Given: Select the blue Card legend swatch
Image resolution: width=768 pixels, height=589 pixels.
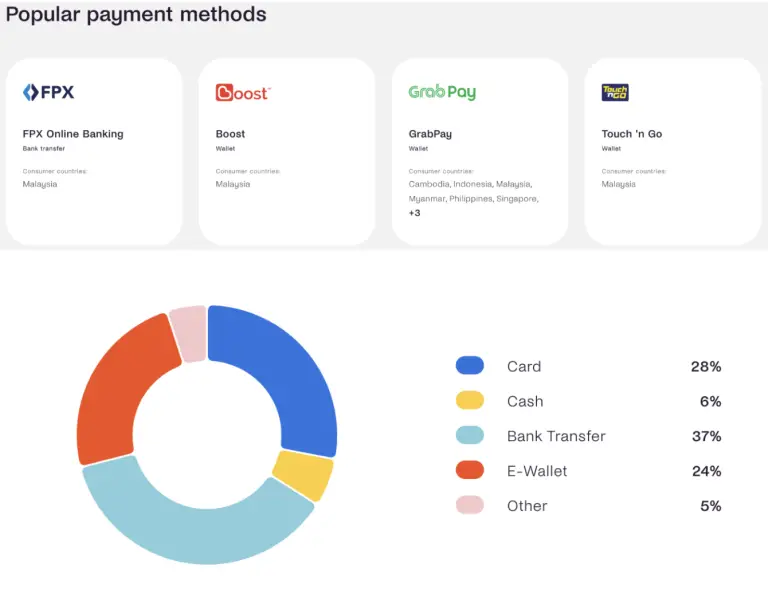Looking at the screenshot, I should tap(470, 366).
